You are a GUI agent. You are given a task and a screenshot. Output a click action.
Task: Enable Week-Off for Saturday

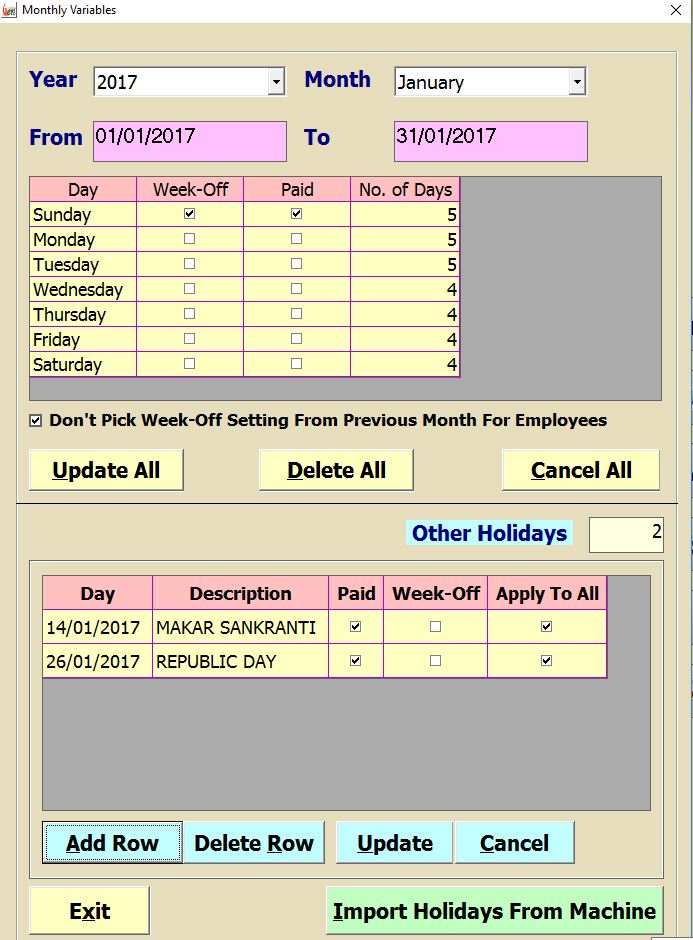[190, 364]
